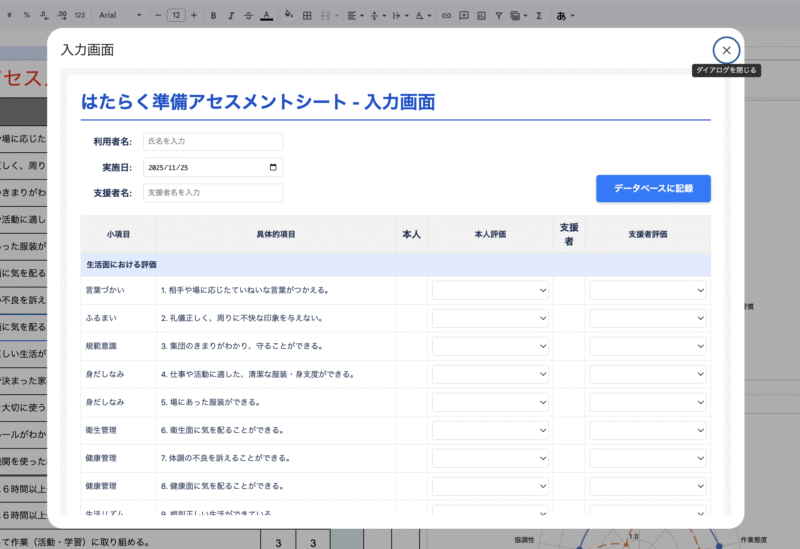This screenshot has width=800, height=549.
Task: Click the fill color bucket icon
Action: click(288, 16)
